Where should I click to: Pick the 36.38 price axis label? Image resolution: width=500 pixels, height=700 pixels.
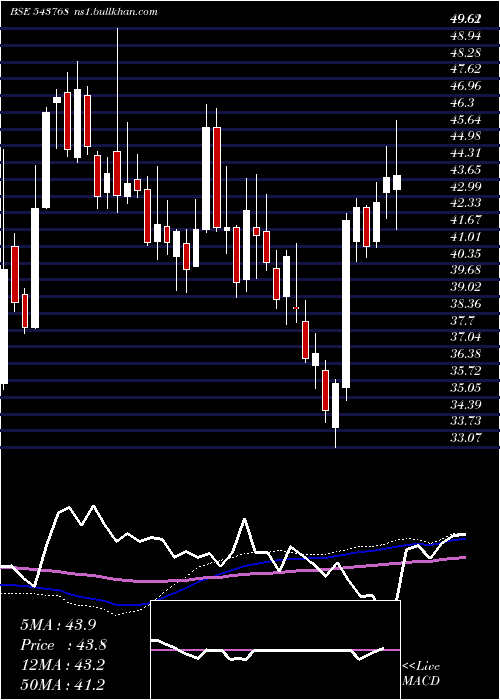click(465, 354)
